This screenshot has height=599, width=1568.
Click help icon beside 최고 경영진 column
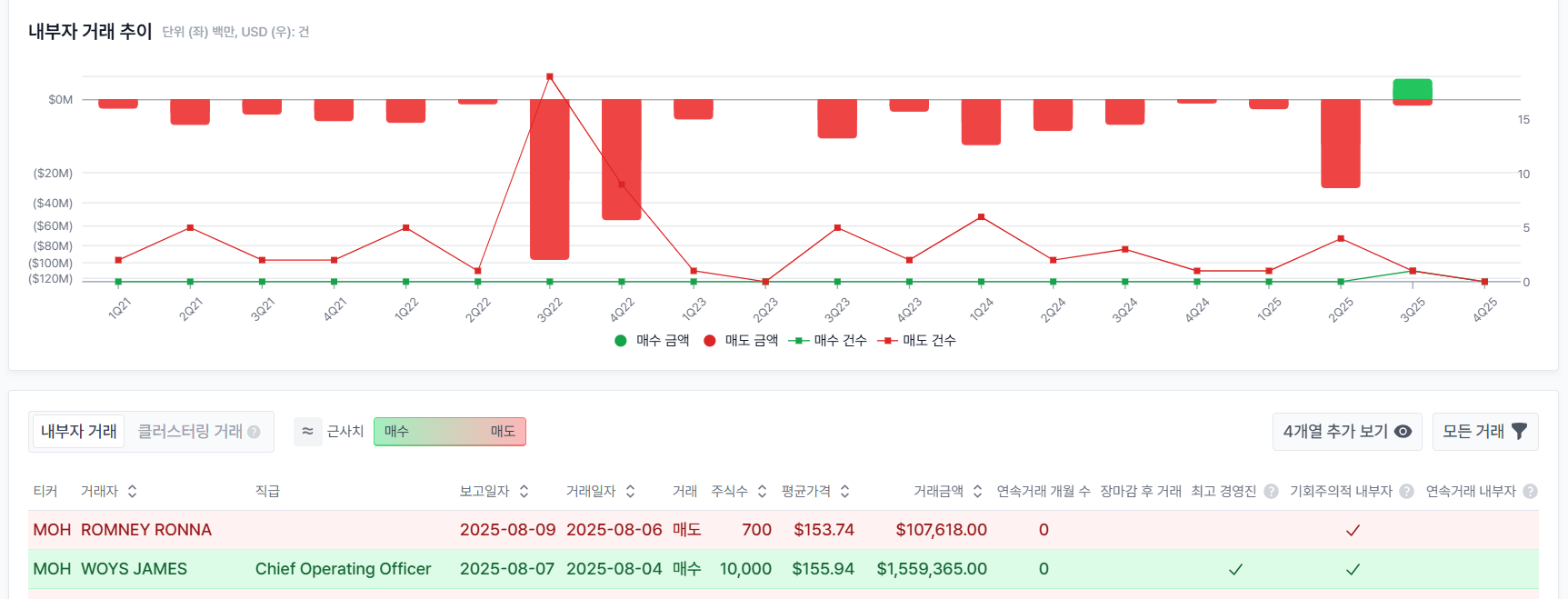(1271, 492)
